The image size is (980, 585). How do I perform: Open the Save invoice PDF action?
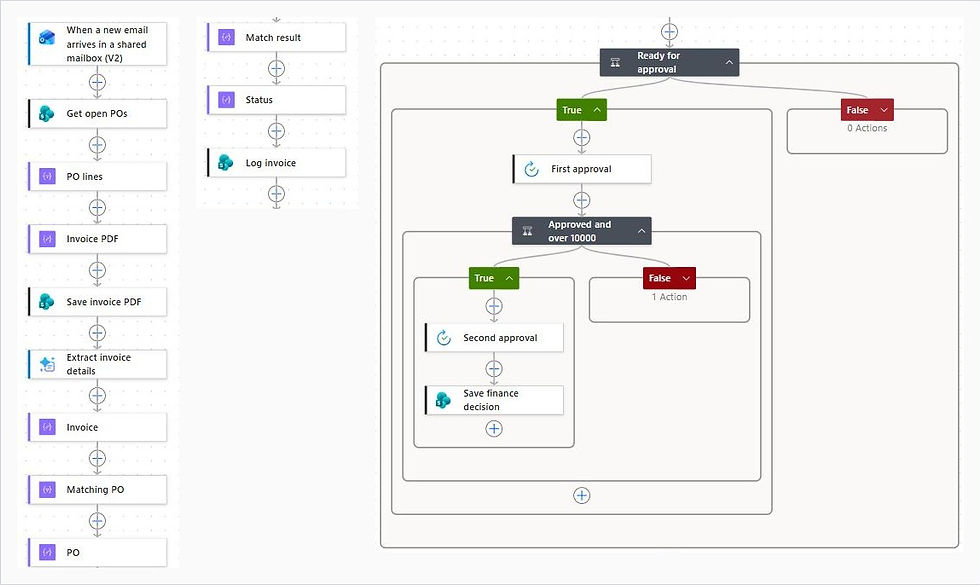point(98,302)
